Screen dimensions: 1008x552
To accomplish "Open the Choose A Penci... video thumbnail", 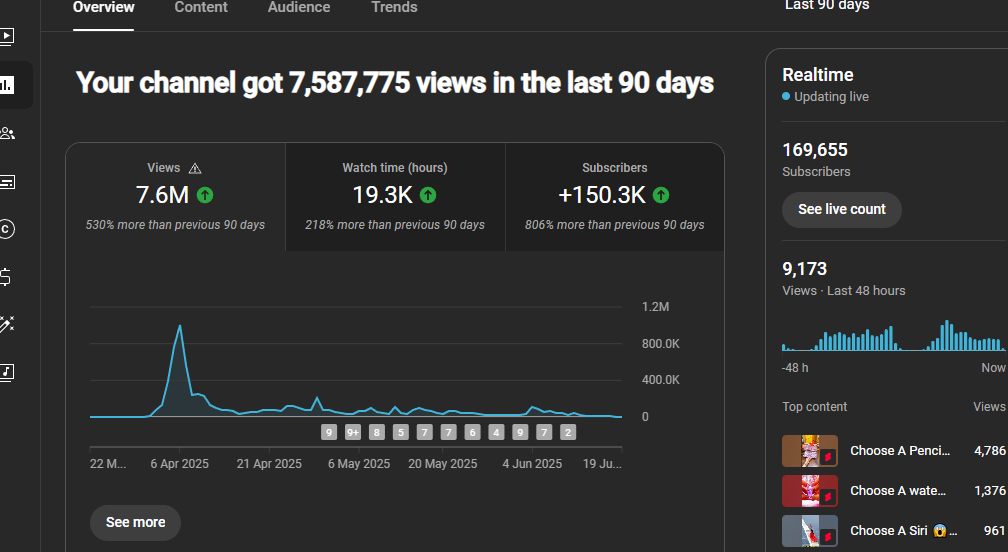I will coord(809,451).
